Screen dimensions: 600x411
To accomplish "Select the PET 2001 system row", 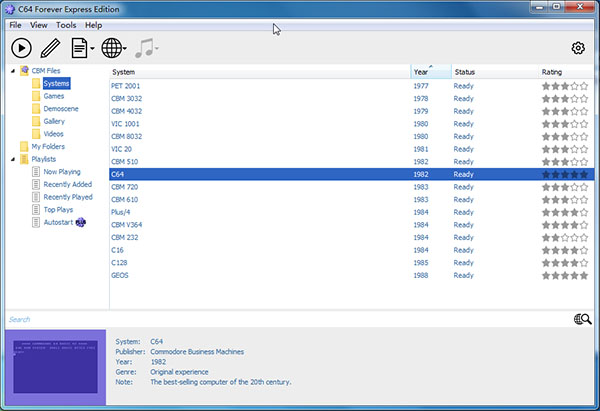I will [x=351, y=86].
